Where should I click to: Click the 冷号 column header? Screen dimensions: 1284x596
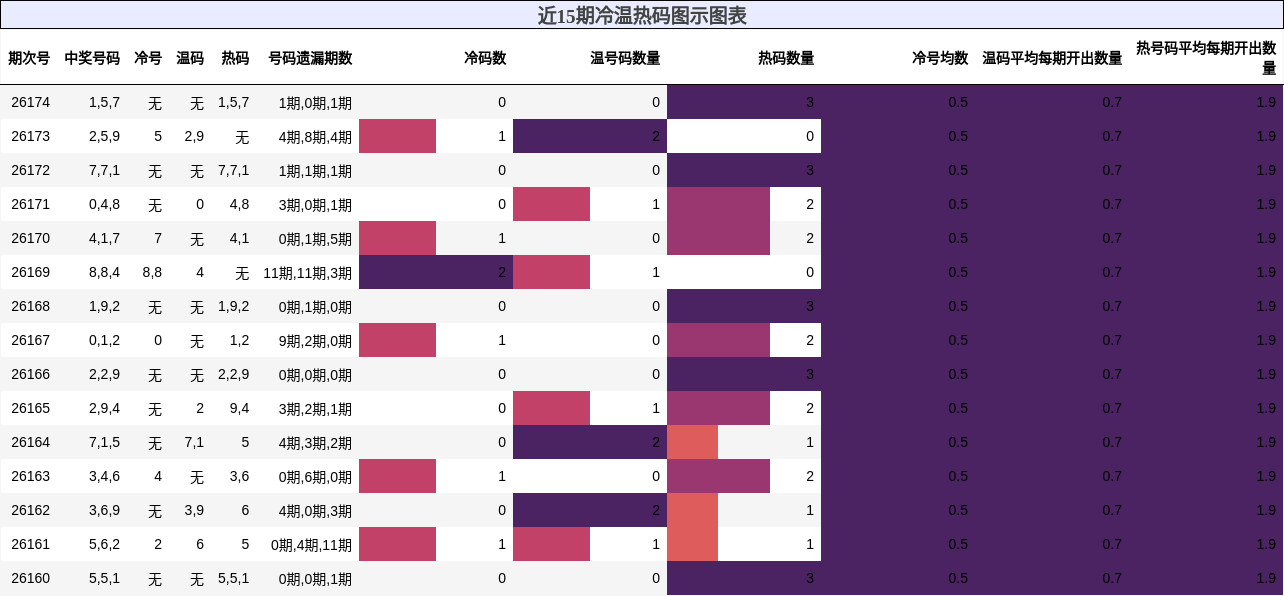pyautogui.click(x=148, y=58)
